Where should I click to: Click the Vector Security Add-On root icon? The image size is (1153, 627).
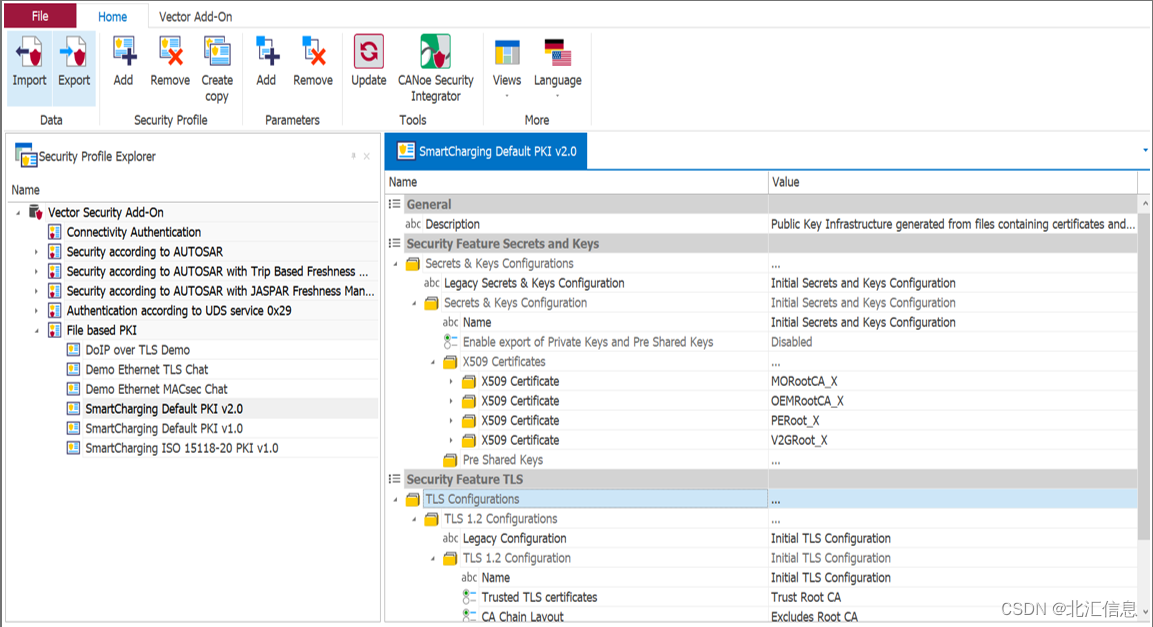(35, 212)
